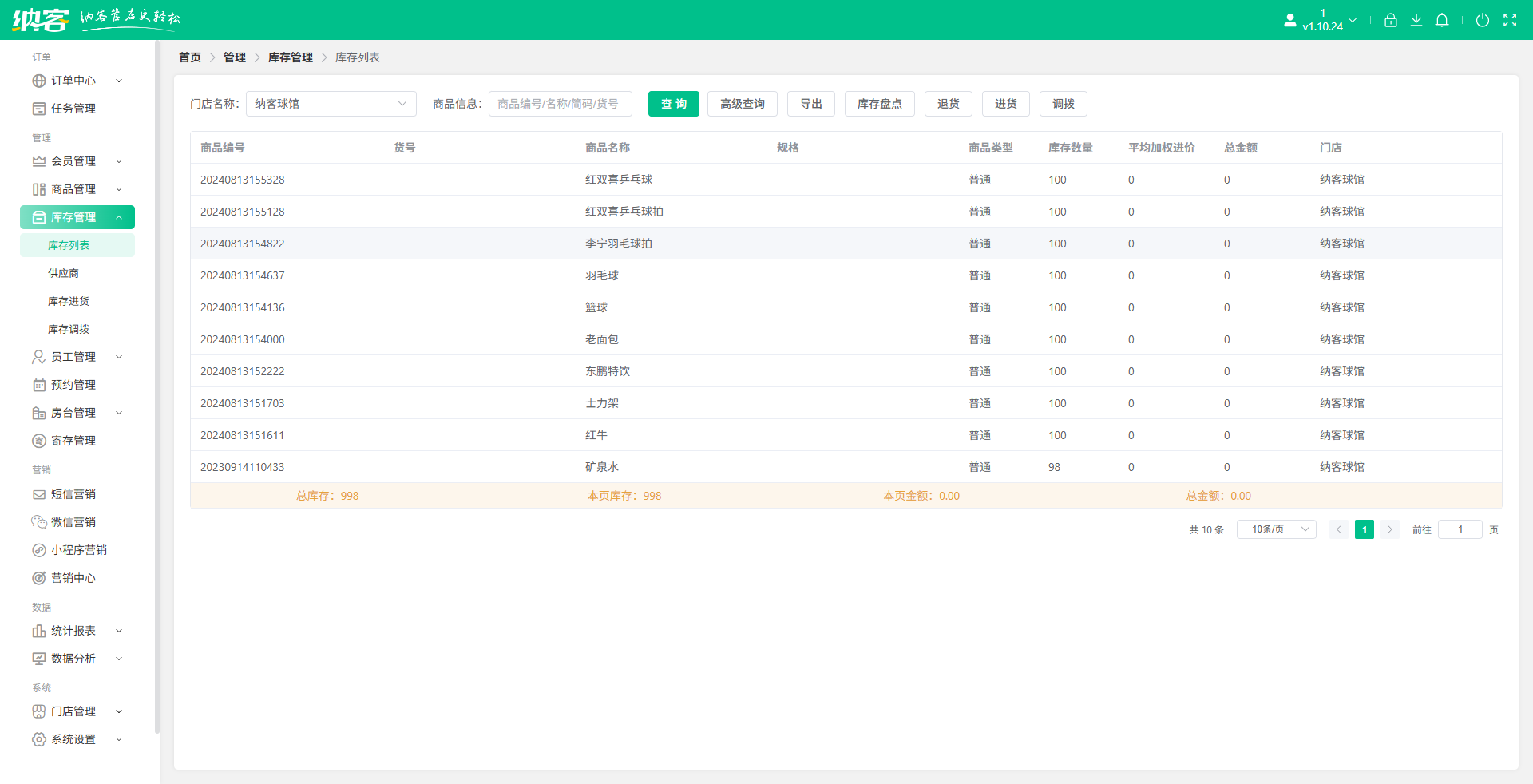Toggle fullscreen with the expand icon
This screenshot has height=784, width=1533.
pos(1511,20)
